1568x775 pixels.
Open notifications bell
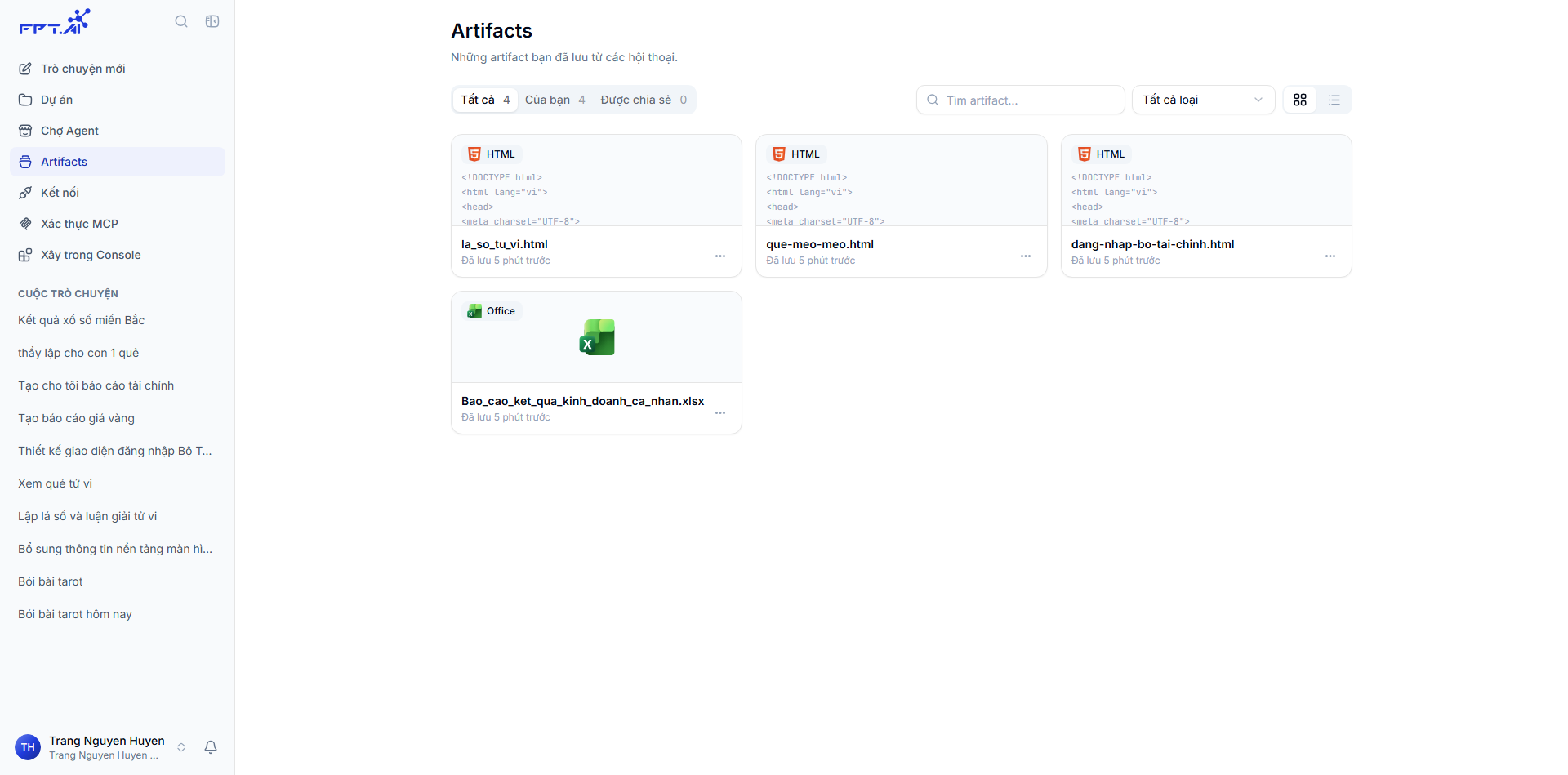pyautogui.click(x=211, y=747)
